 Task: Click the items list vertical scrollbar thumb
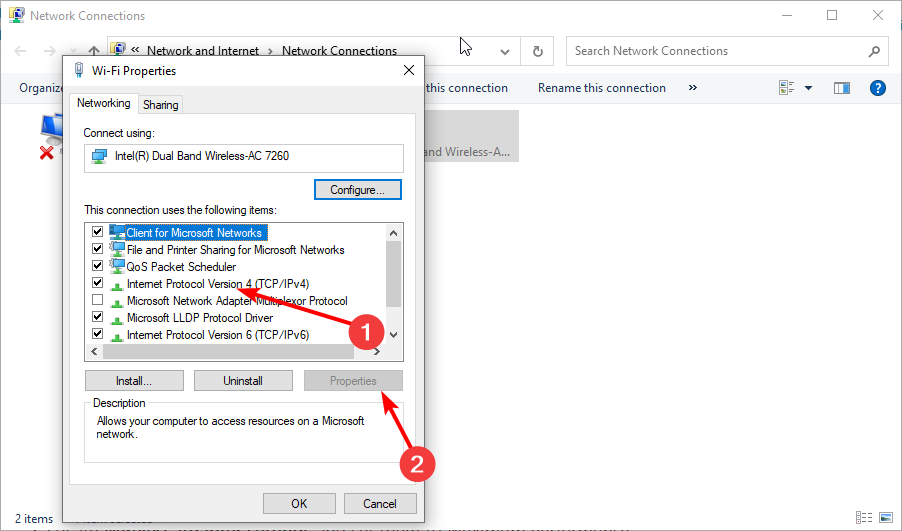coord(393,274)
